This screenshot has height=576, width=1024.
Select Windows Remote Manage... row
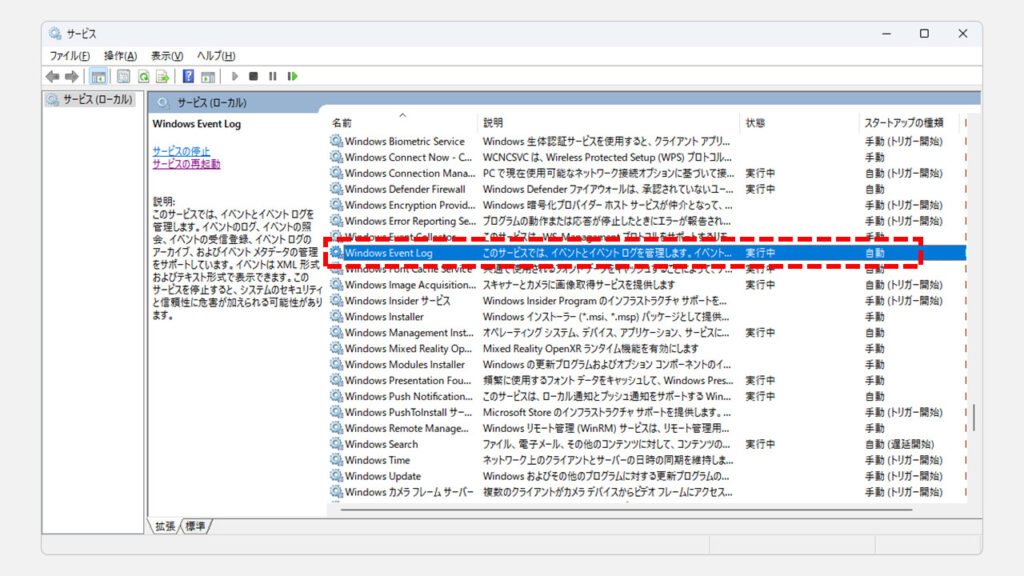click(647, 428)
